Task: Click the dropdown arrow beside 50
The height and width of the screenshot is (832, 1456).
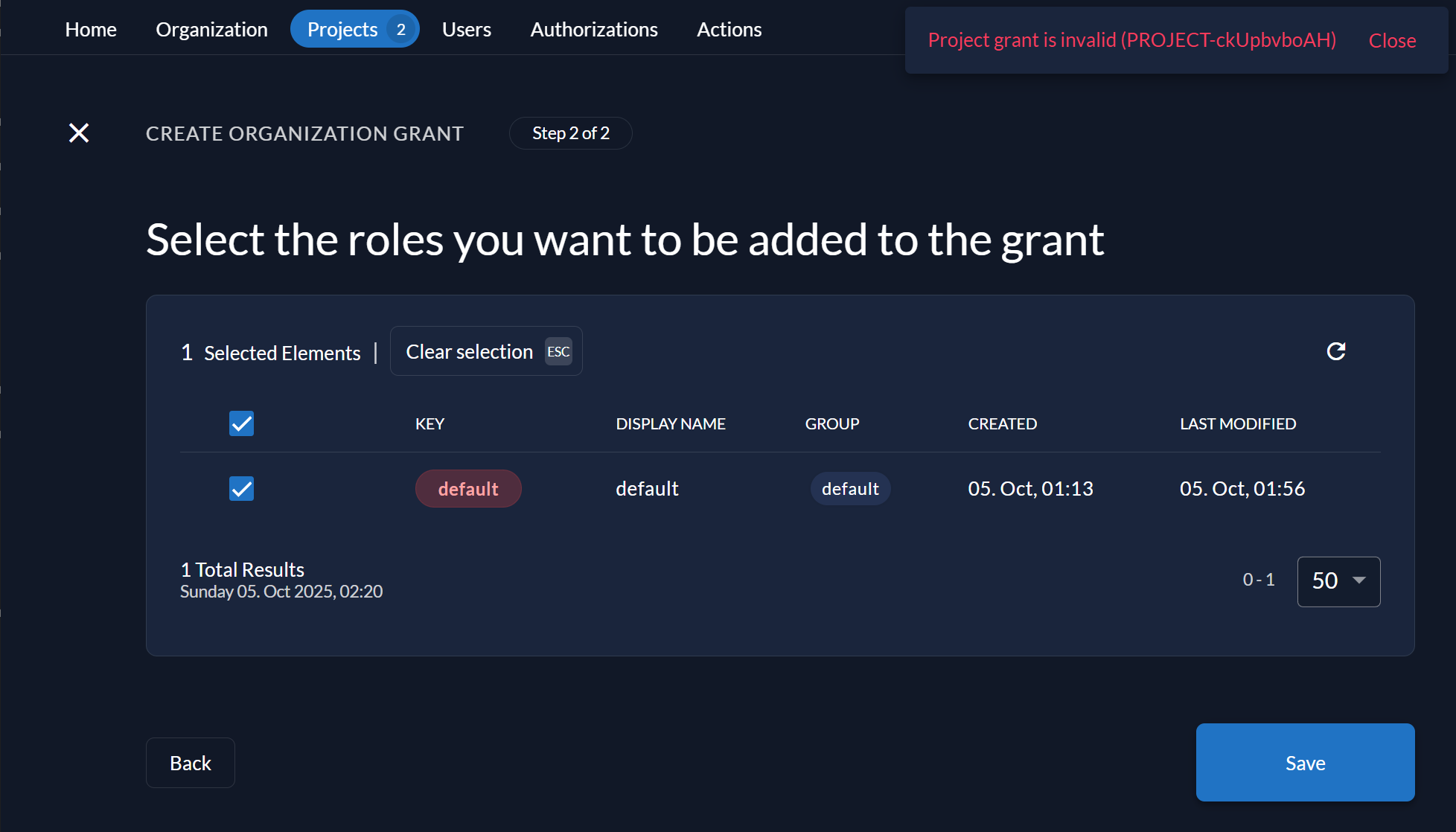Action: click(x=1359, y=580)
